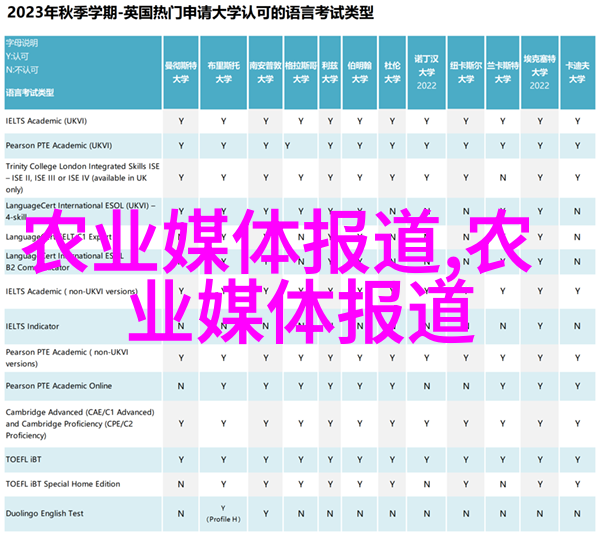Click the IELTS Academic (UKVI) row label
This screenshot has width=600, height=536.
tap(46, 121)
